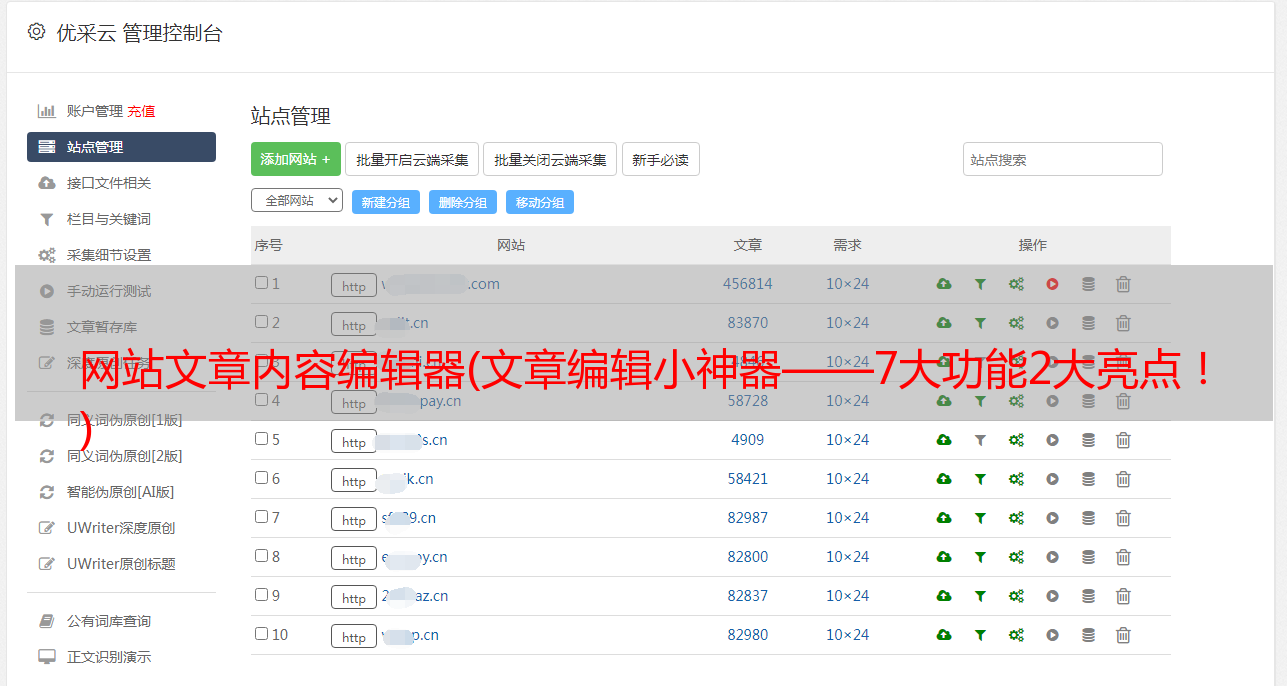Tick the checkbox for row 6
This screenshot has height=686, width=1287.
261,478
